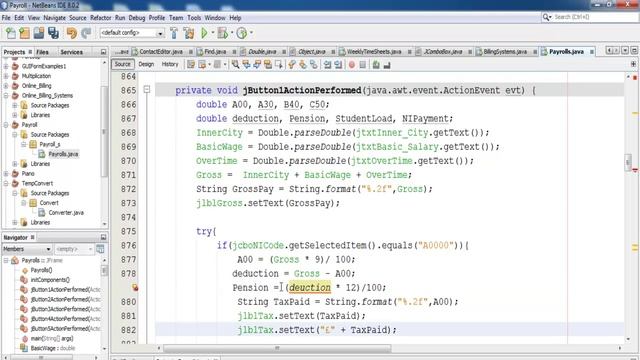
Task: Click the Profile Project icon
Action: (242, 33)
